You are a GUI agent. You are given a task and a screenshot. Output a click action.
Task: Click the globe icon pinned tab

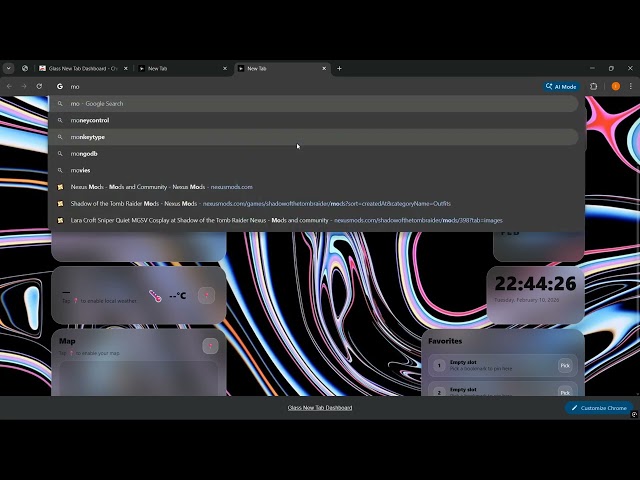point(25,68)
